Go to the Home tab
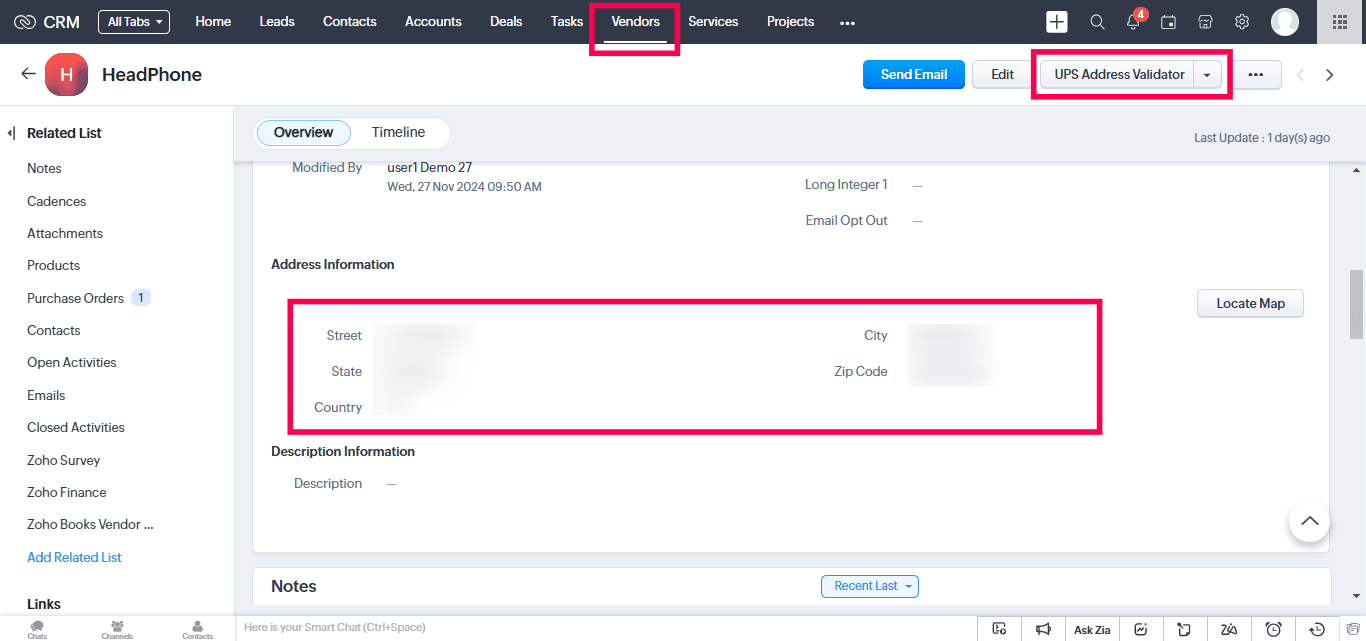Screen dimensions: 1366x641 213,21
